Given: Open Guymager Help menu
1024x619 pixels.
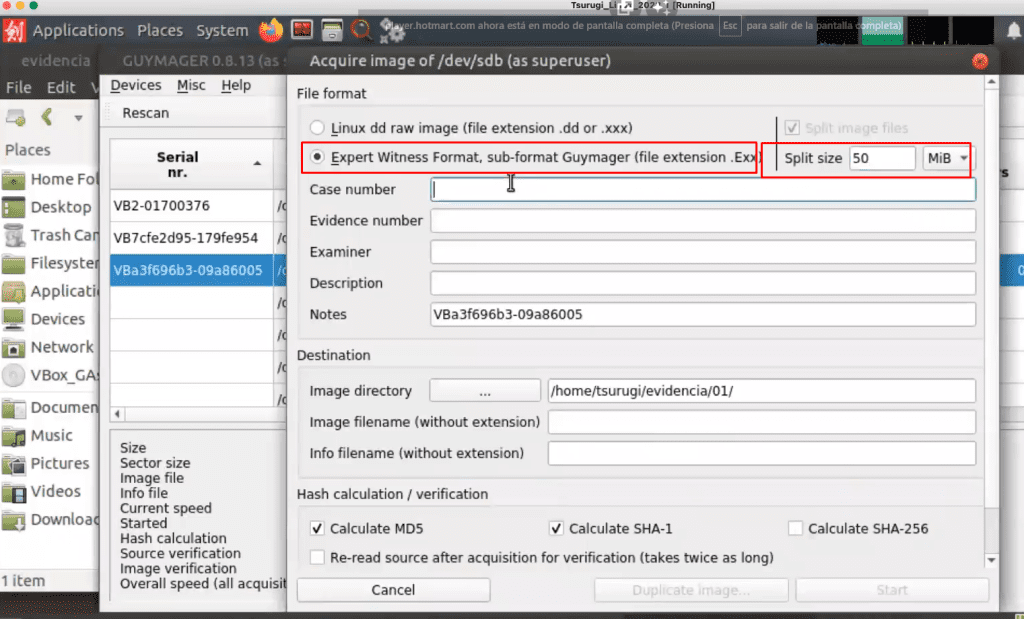Looking at the screenshot, I should pos(236,86).
